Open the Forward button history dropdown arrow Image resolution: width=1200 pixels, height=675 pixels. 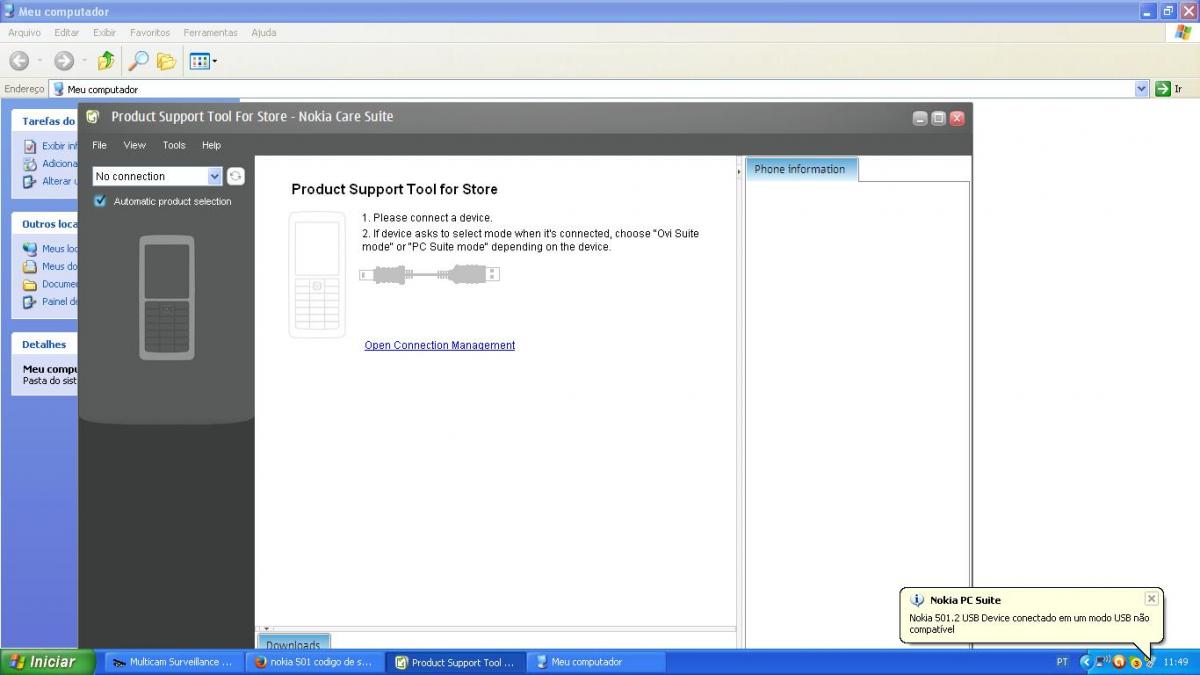click(x=84, y=61)
